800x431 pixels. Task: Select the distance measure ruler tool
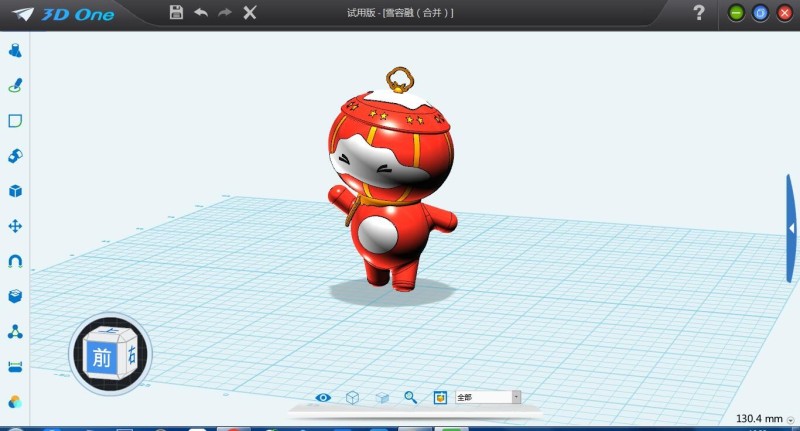click(x=15, y=367)
